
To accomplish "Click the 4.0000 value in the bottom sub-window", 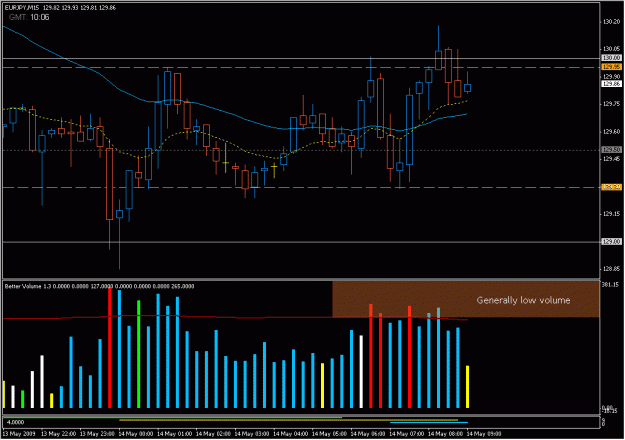I will coord(15,422).
